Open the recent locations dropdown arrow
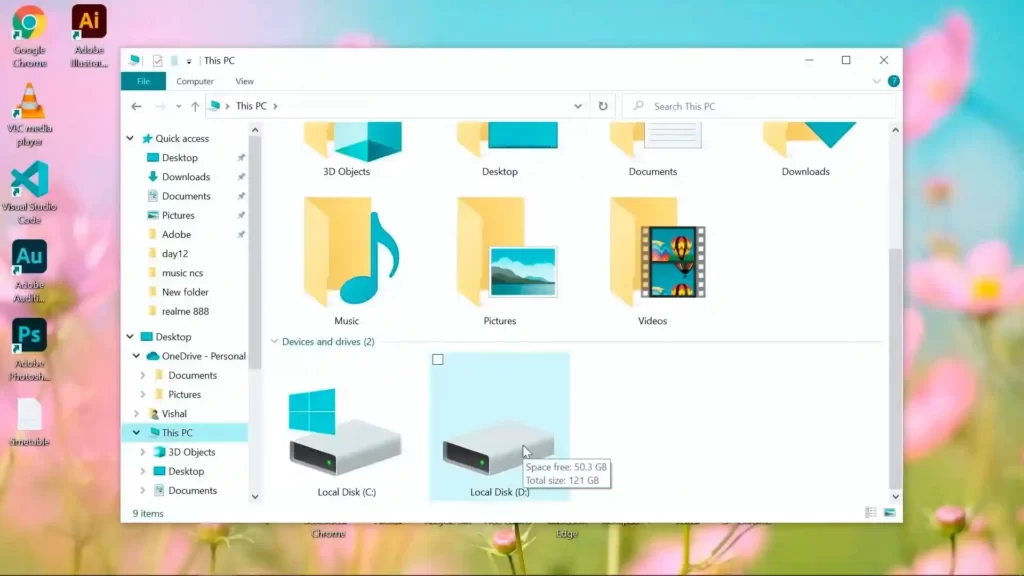This screenshot has height=576, width=1024. [x=178, y=106]
